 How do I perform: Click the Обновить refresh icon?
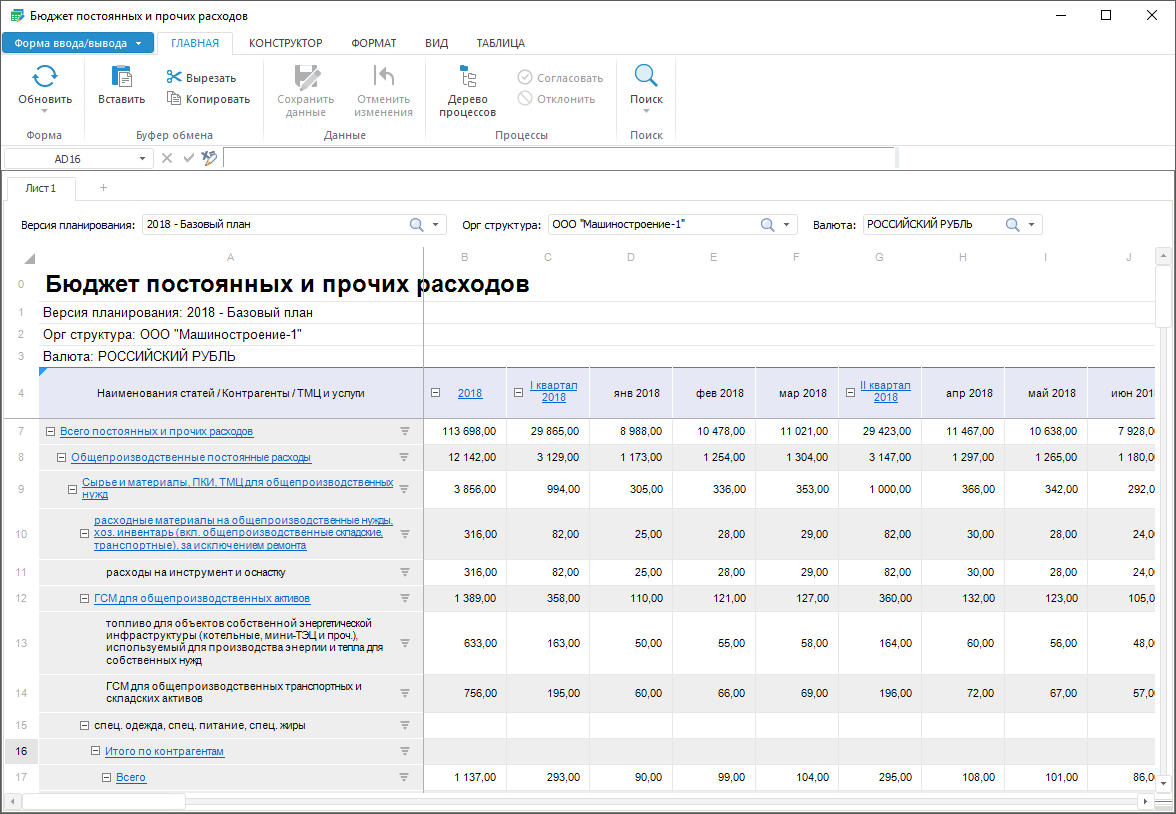(45, 77)
